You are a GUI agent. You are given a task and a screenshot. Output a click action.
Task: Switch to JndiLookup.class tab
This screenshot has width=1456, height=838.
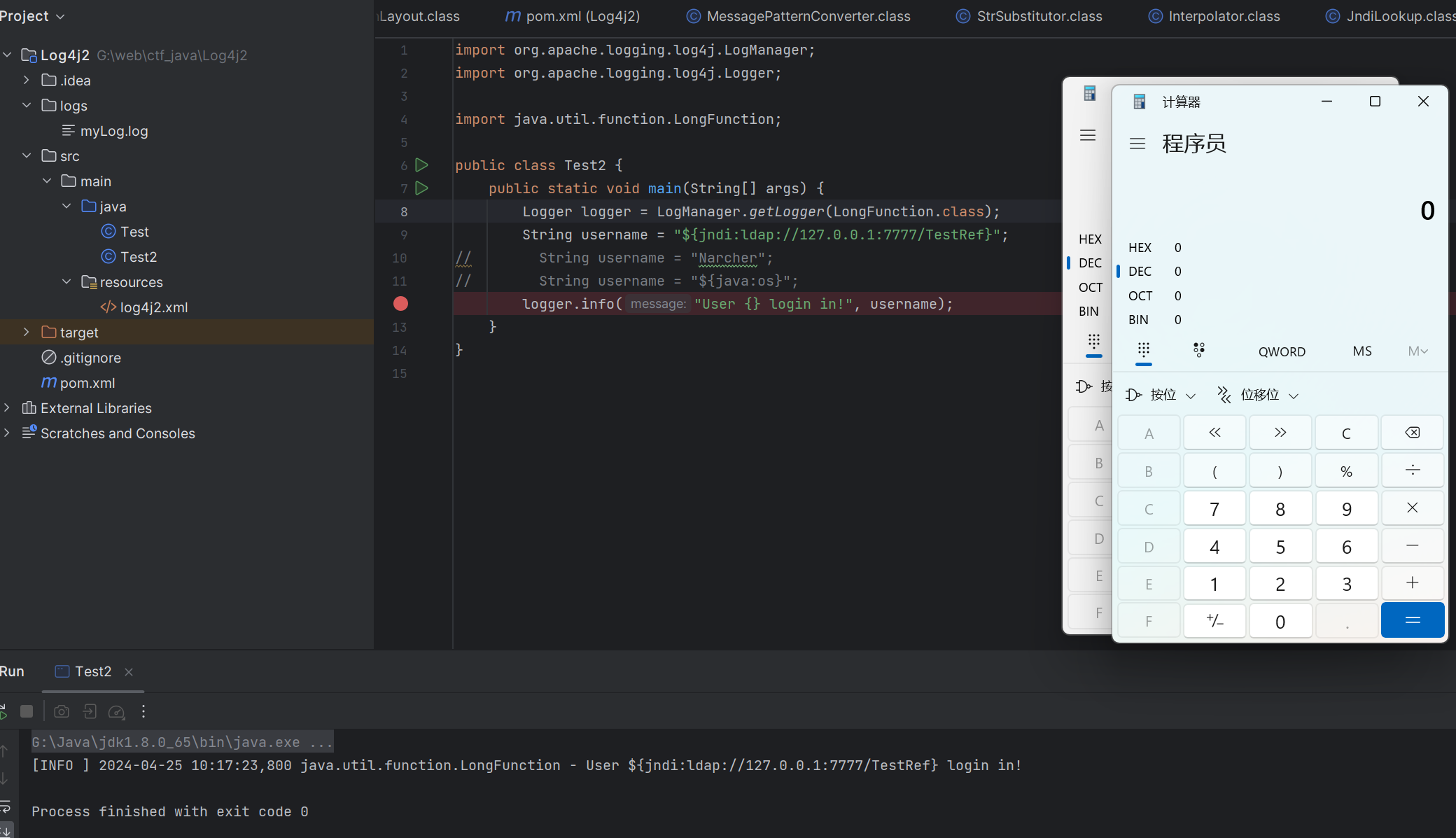pyautogui.click(x=1390, y=16)
